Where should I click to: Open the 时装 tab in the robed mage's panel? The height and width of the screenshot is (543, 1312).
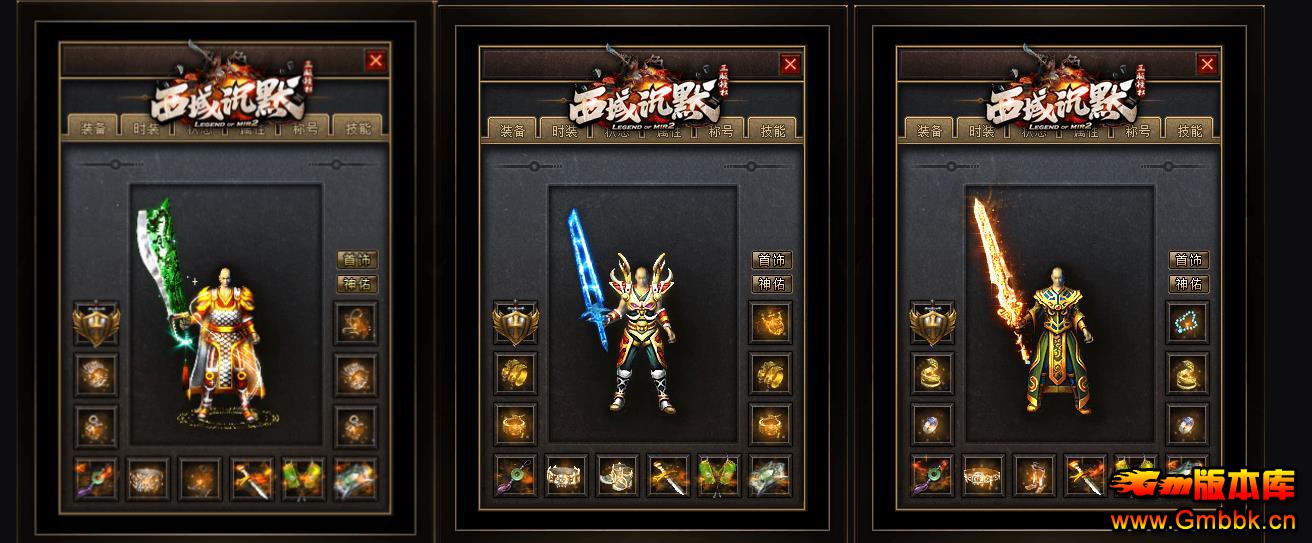982,130
